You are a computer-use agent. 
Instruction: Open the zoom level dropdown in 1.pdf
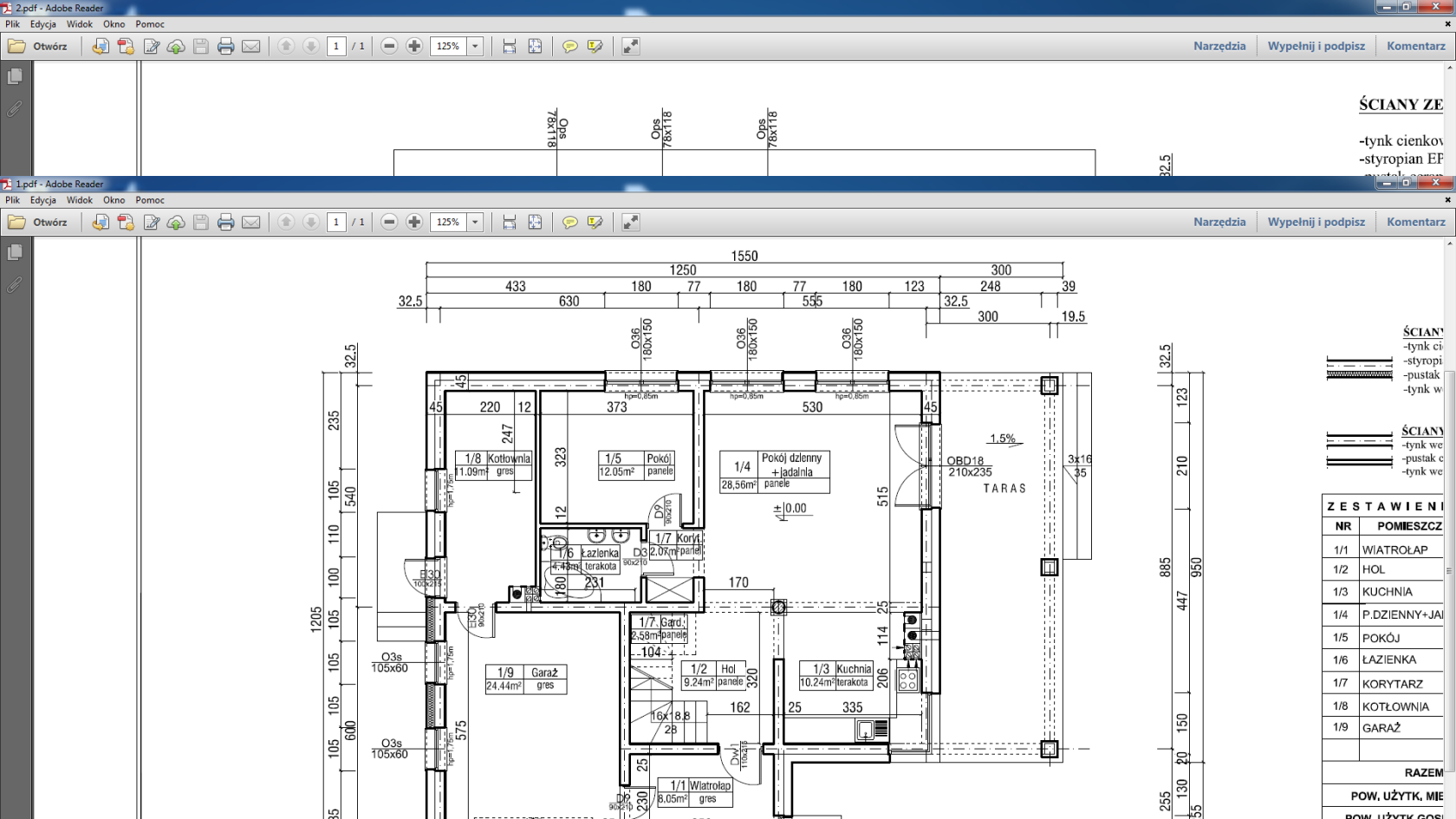(x=475, y=223)
